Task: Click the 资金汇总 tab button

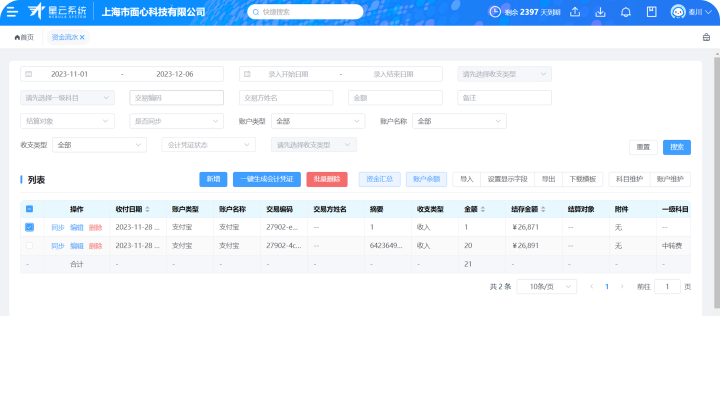Action: pos(378,179)
